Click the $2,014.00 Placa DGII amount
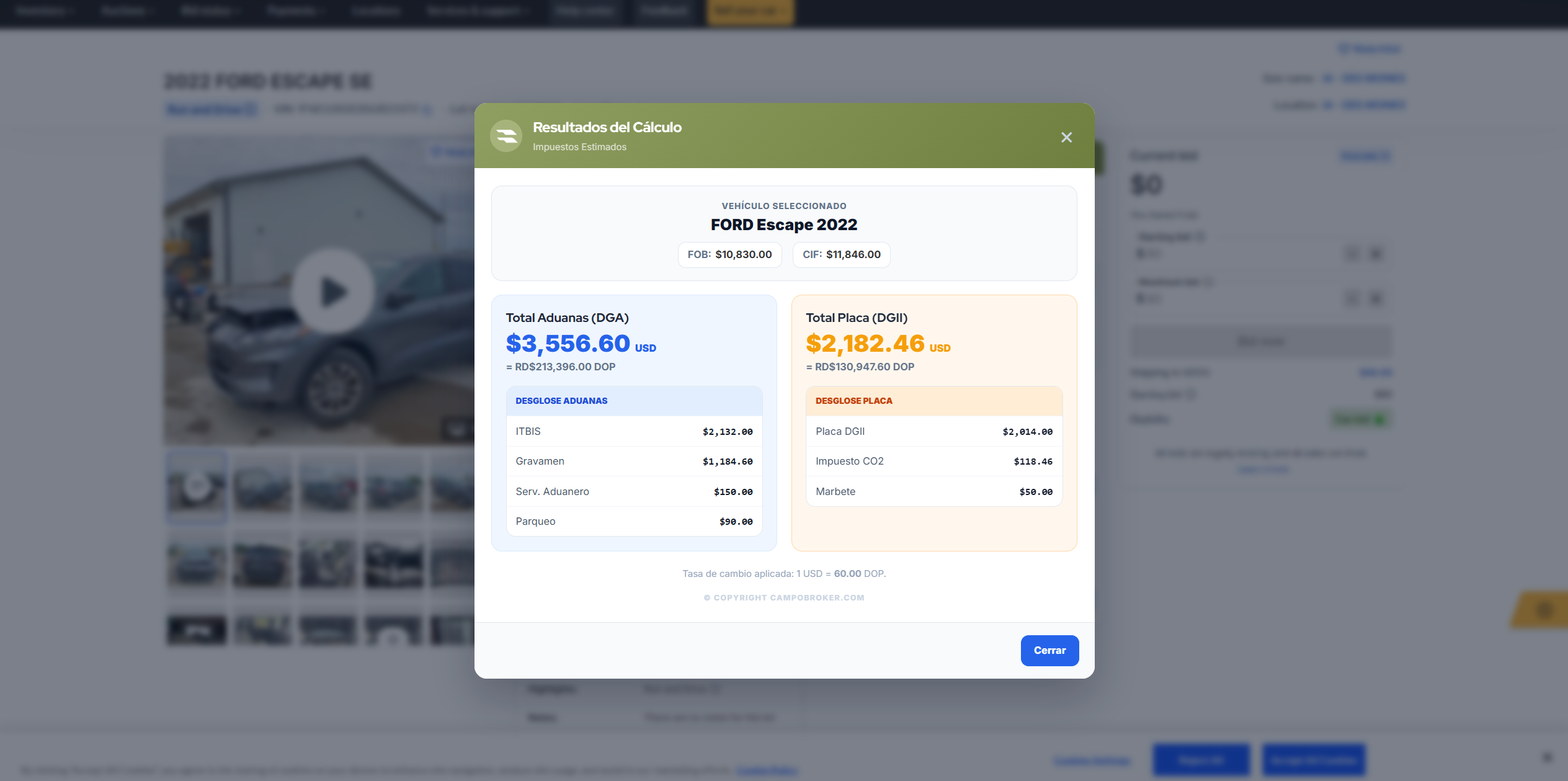Image resolution: width=1568 pixels, height=781 pixels. coord(1027,432)
